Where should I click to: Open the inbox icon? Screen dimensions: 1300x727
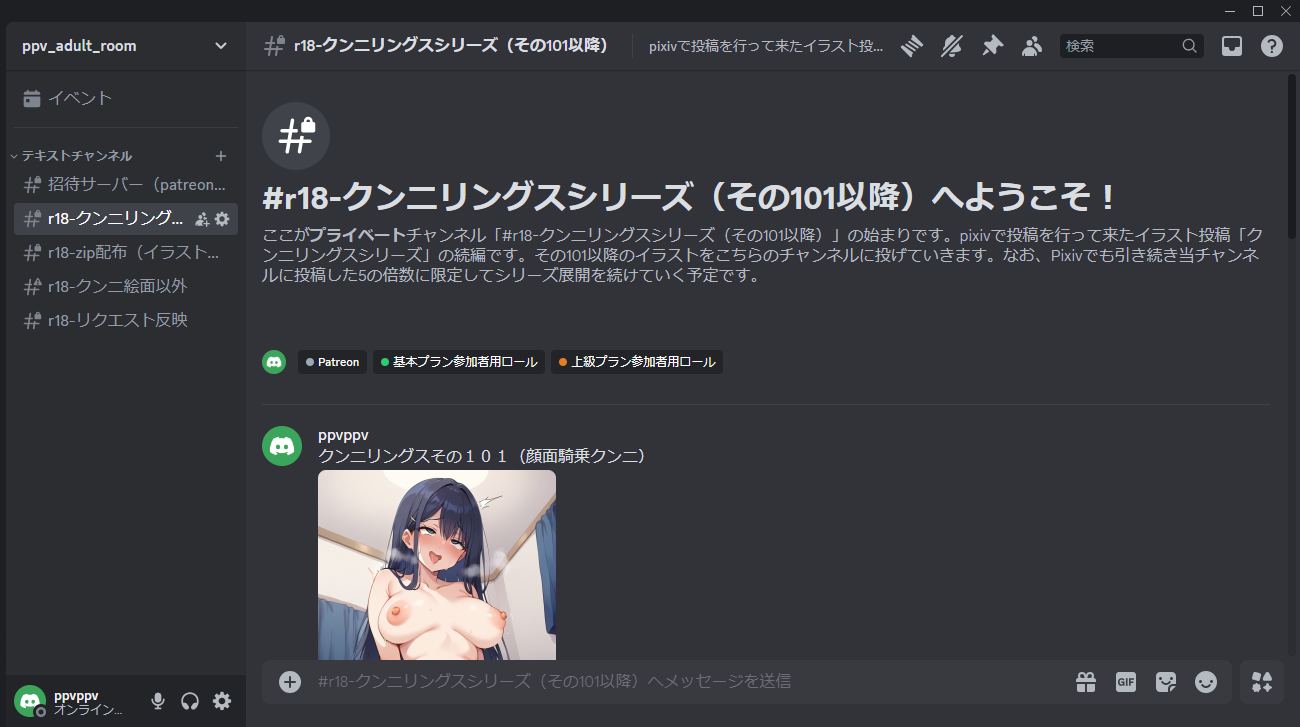[x=1232, y=46]
